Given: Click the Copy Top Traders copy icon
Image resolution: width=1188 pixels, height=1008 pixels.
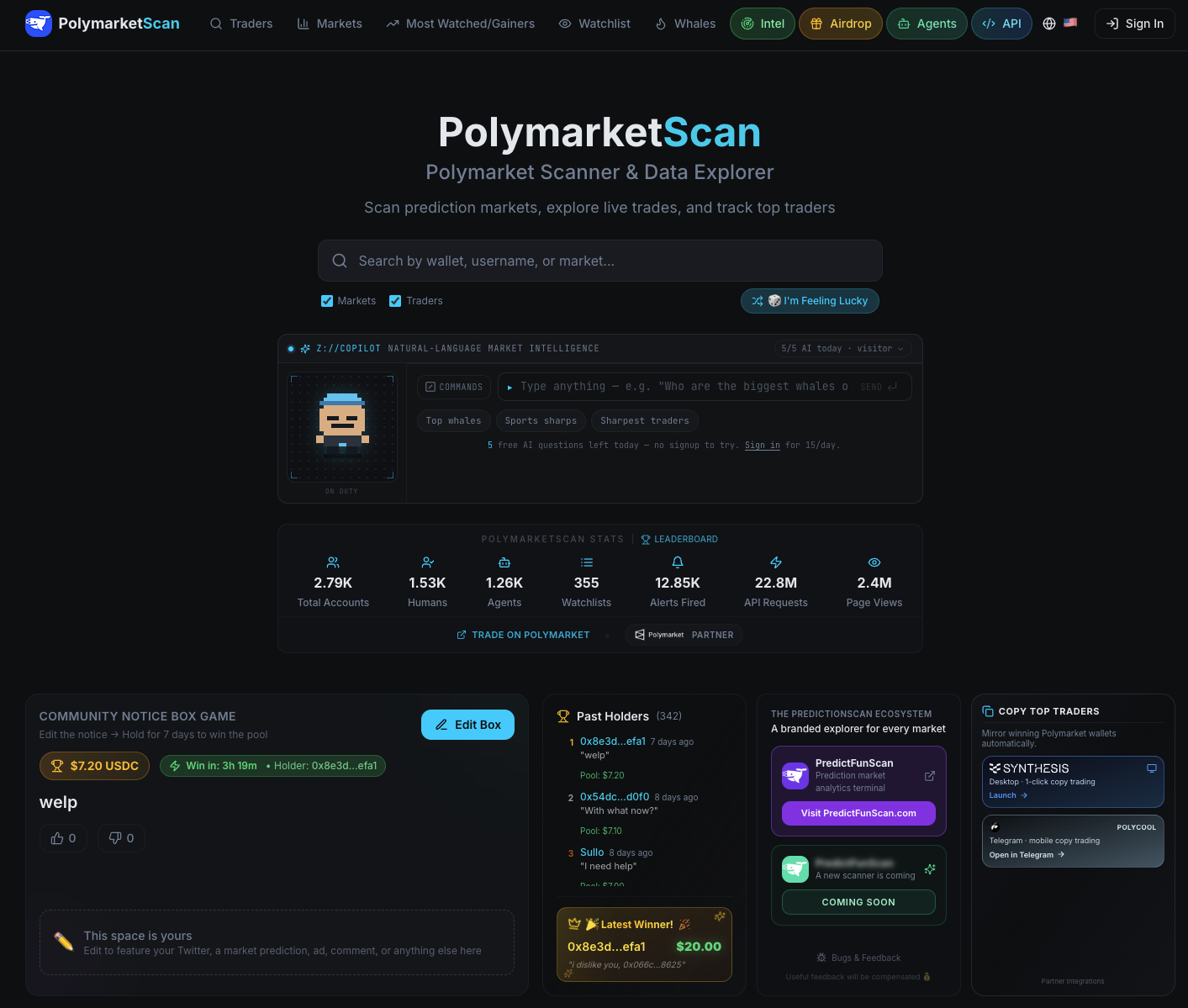Looking at the screenshot, I should point(988,711).
